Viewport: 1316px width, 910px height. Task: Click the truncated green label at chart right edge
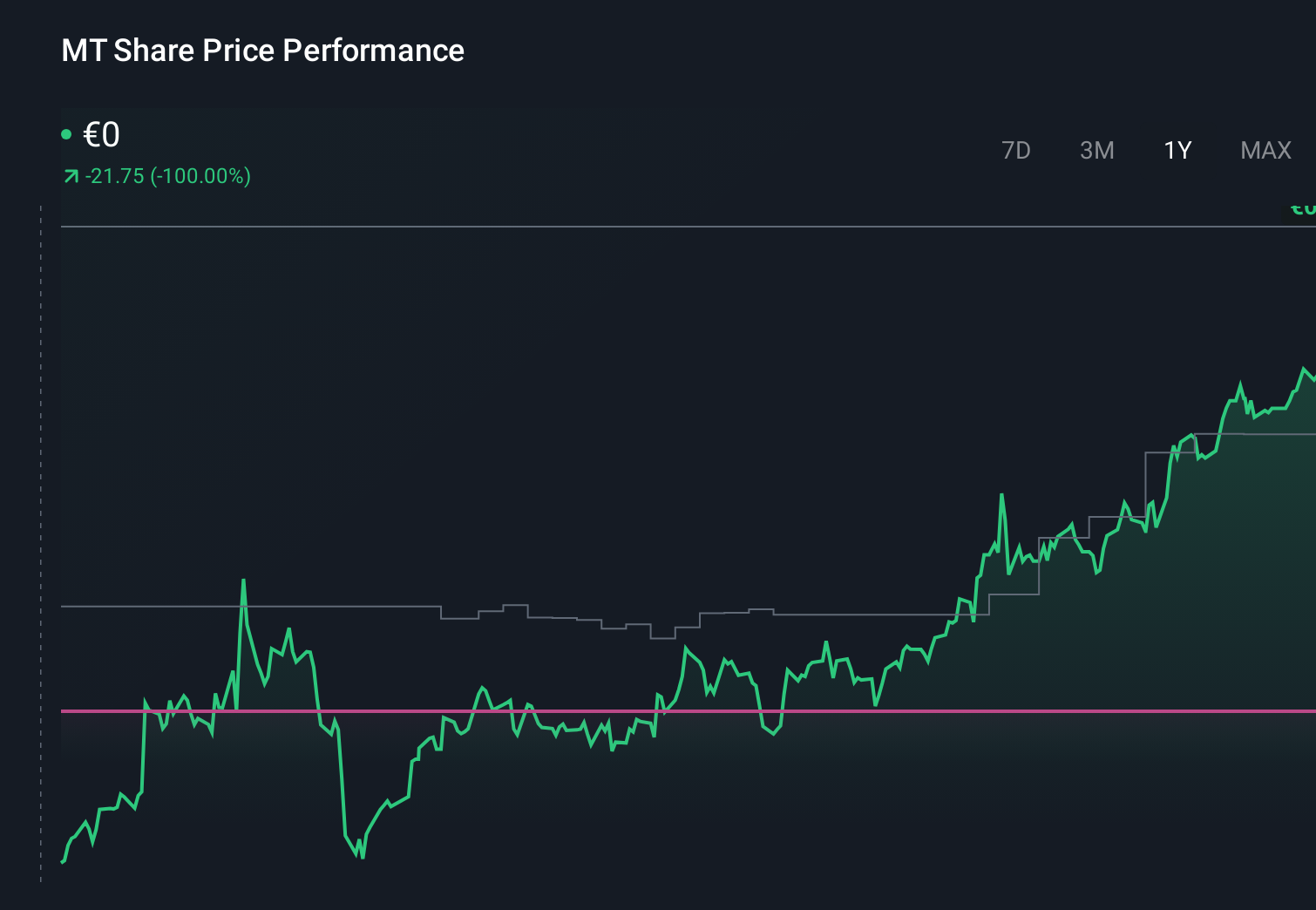pos(1302,207)
